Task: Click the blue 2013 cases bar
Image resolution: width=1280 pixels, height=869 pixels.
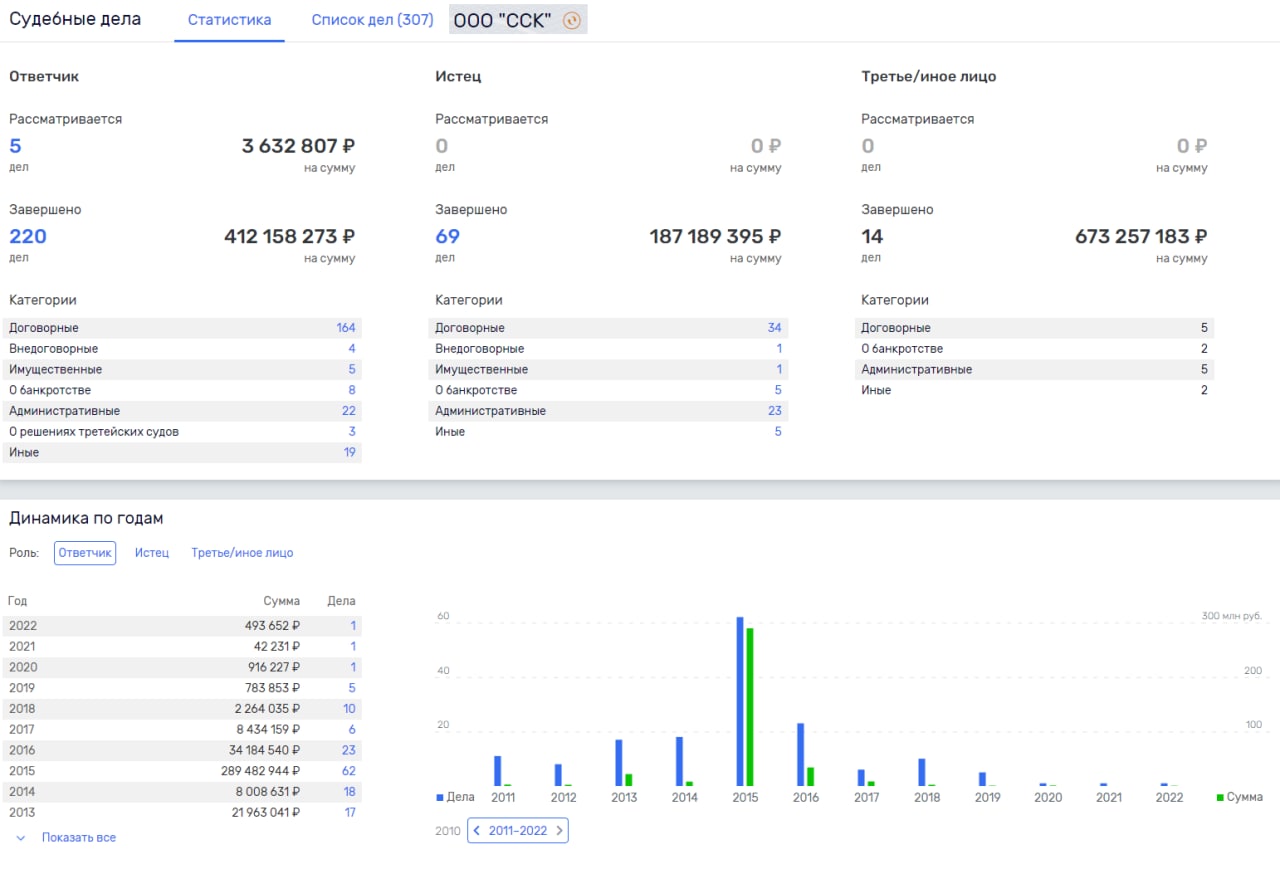Action: (619, 763)
